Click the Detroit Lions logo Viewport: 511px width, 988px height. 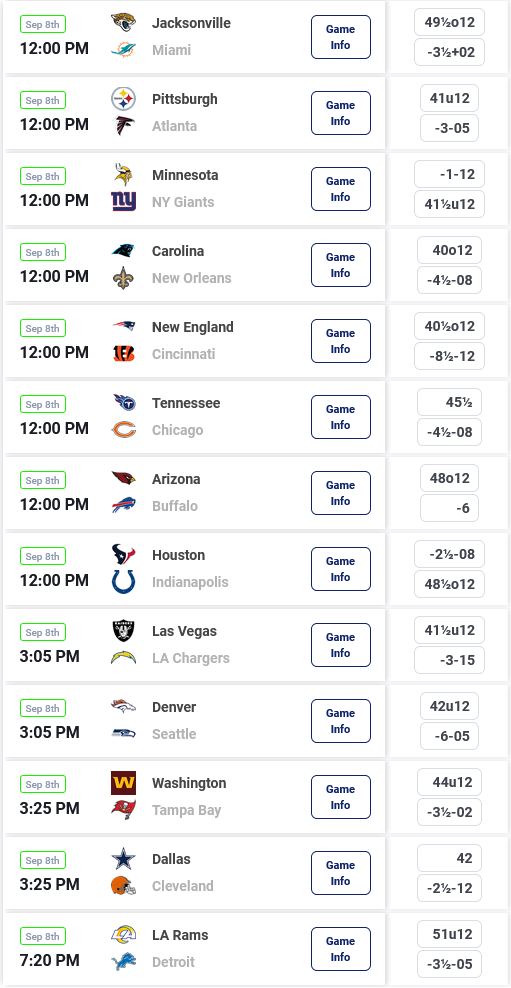(123, 962)
